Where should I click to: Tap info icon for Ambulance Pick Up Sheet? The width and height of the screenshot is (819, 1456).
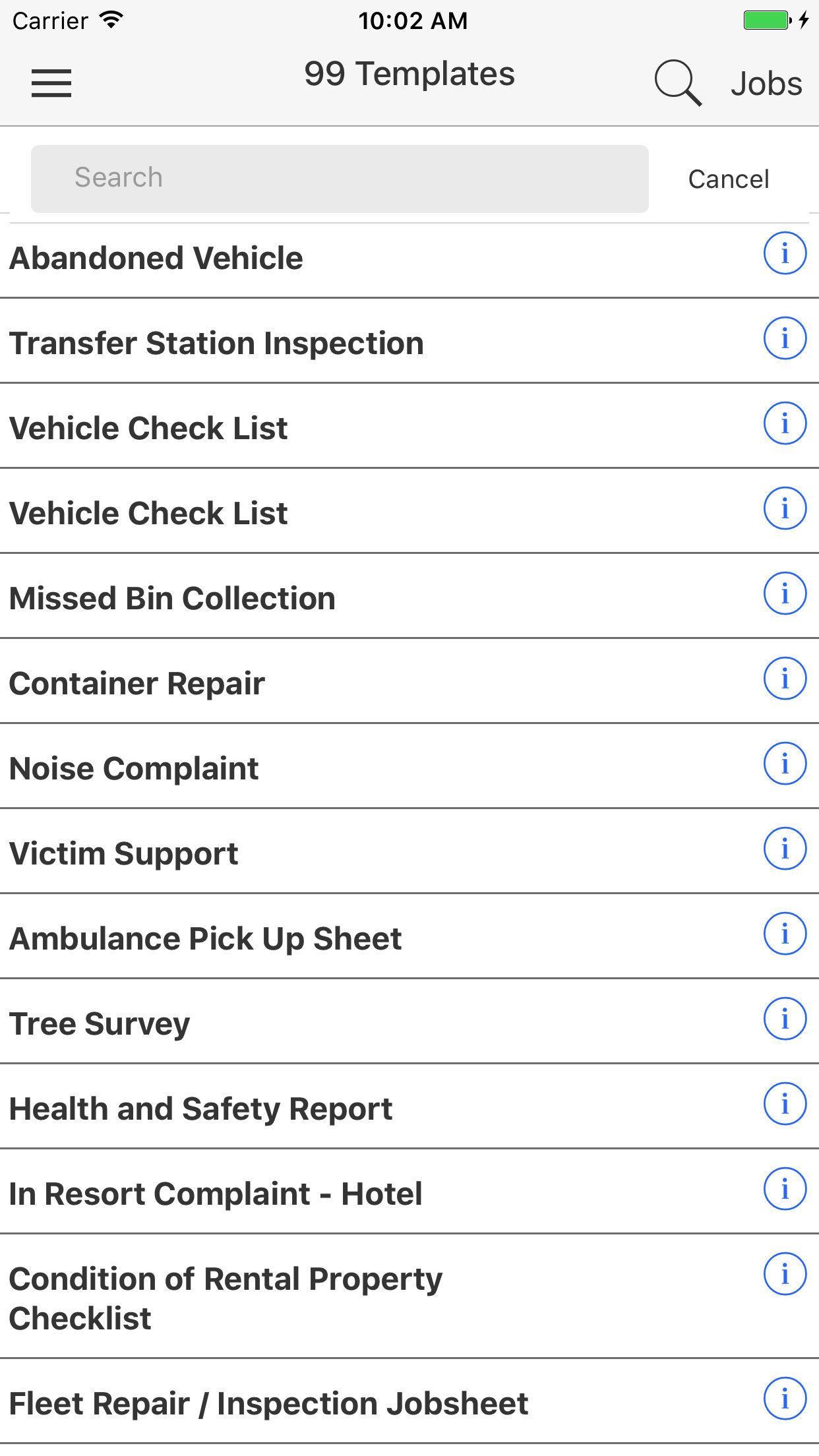point(784,934)
